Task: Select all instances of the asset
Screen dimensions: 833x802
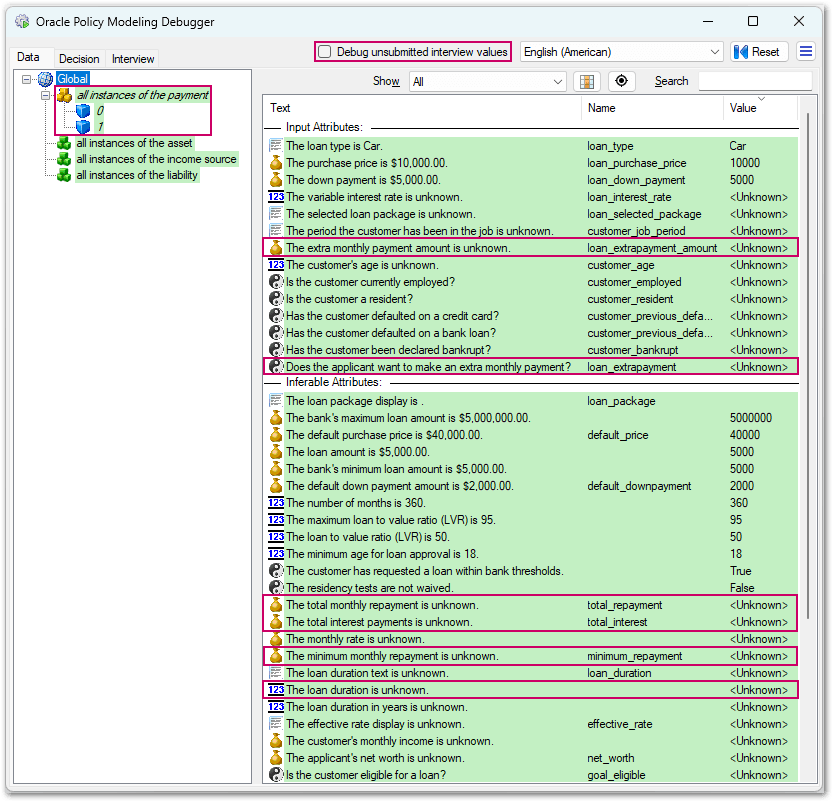Action: pyautogui.click(x=134, y=143)
